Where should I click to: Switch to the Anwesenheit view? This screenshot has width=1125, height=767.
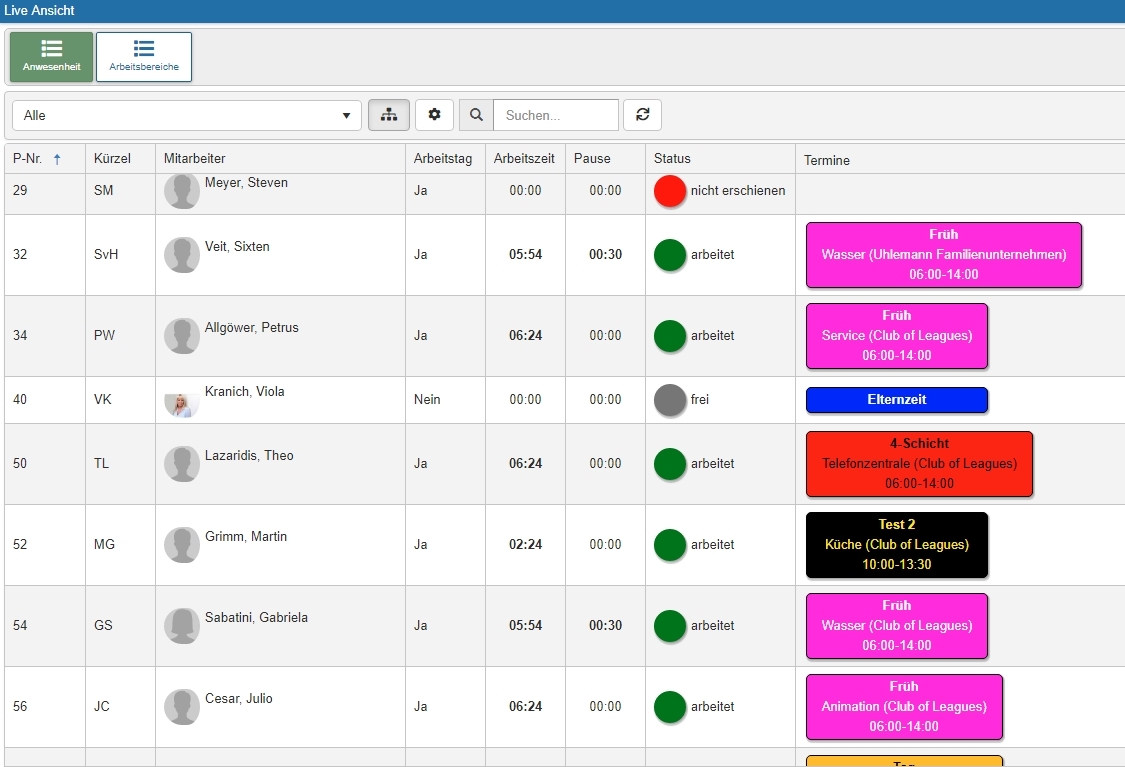(52, 57)
